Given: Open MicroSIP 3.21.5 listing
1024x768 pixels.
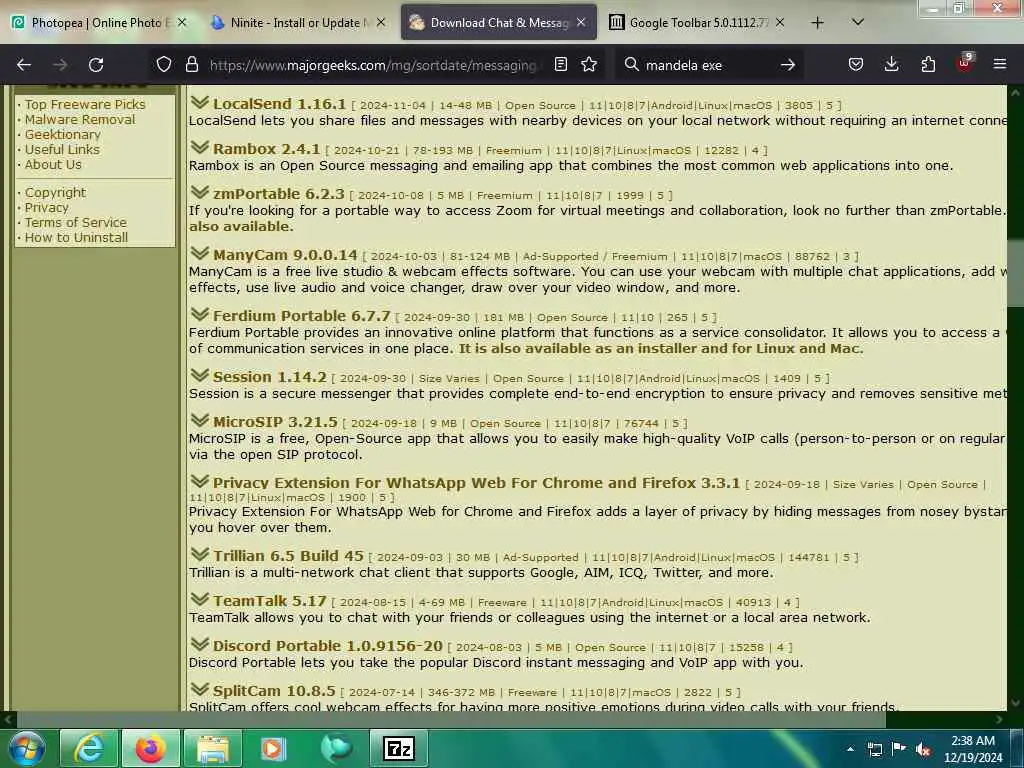Looking at the screenshot, I should pos(275,422).
